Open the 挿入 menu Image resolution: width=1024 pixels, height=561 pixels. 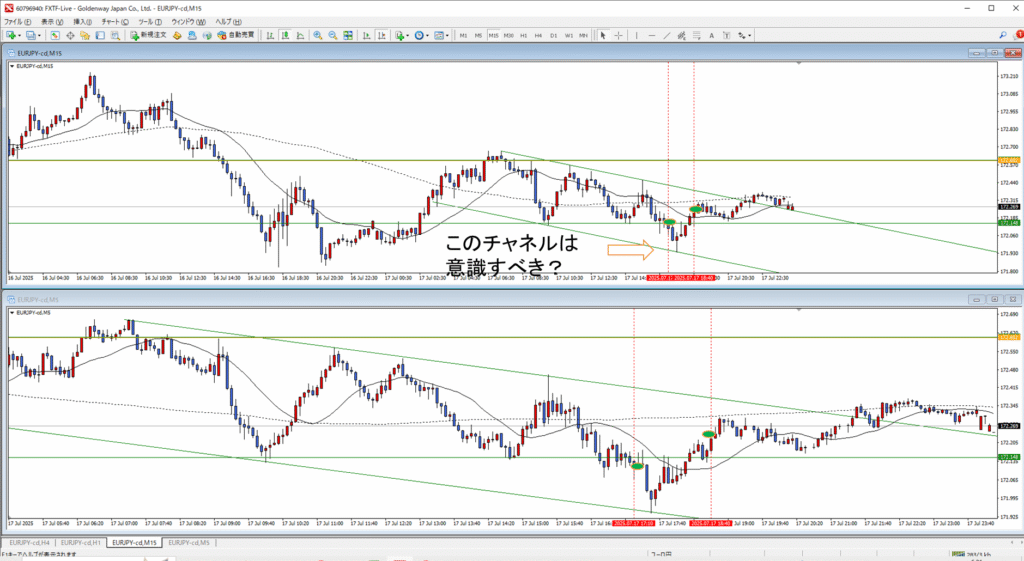83,22
